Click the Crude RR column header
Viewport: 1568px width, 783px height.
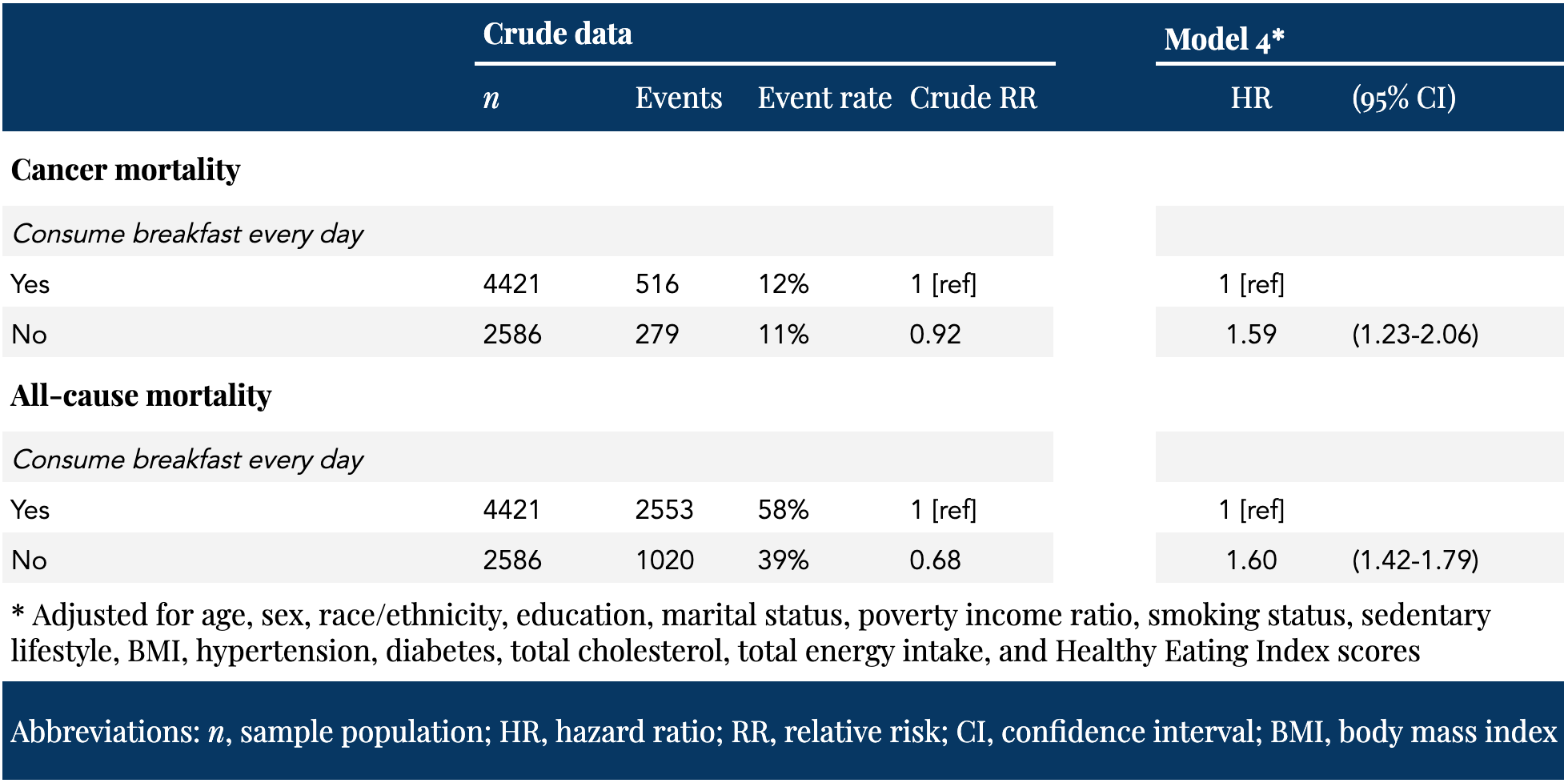tap(972, 98)
